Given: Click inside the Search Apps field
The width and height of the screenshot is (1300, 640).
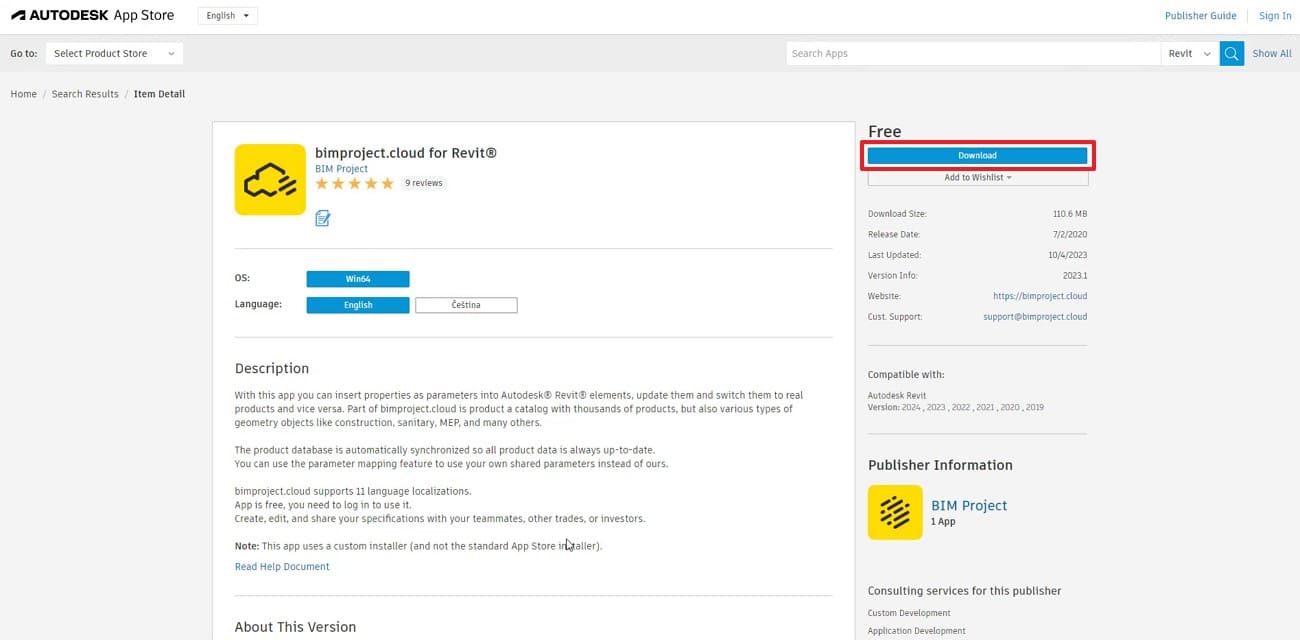Looking at the screenshot, I should click(970, 53).
